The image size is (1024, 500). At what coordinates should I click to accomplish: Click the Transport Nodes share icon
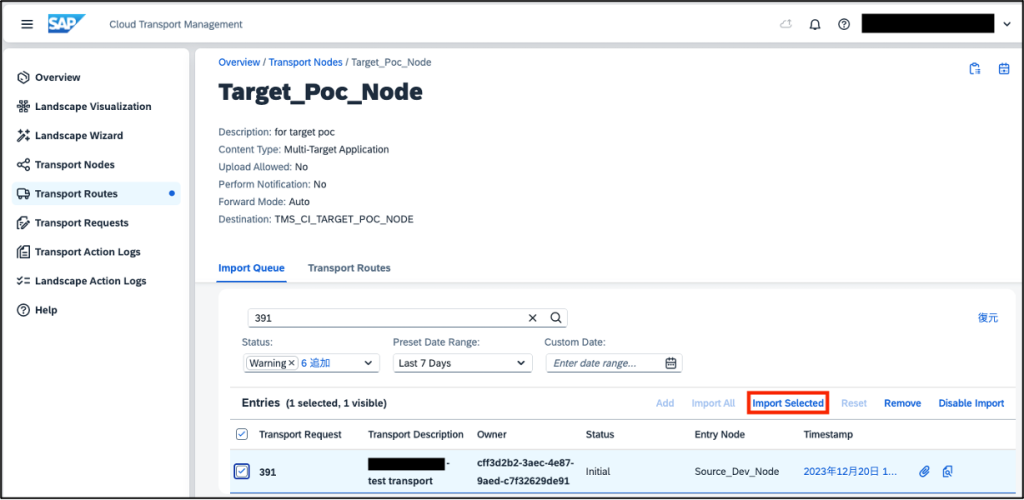[24, 164]
